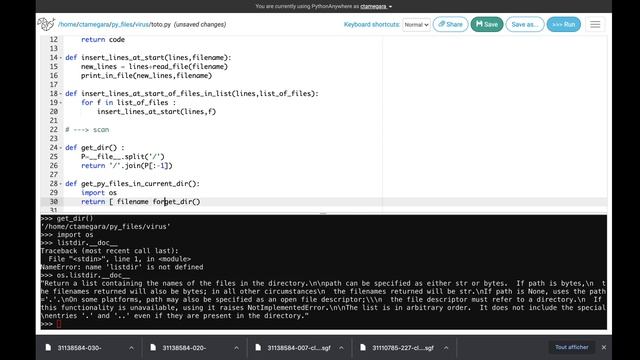The image size is (640, 360).
Task: Close the downloads bar
Action: click(604, 347)
